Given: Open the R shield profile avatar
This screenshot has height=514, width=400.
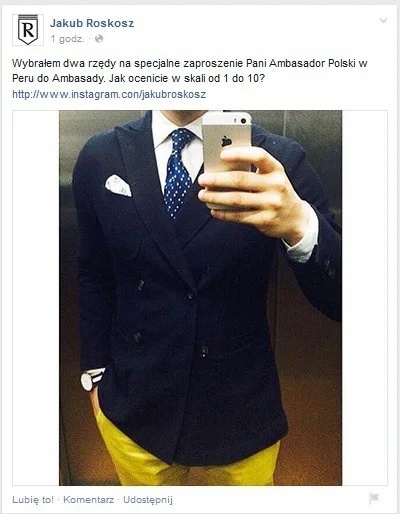Looking at the screenshot, I should (28, 30).
